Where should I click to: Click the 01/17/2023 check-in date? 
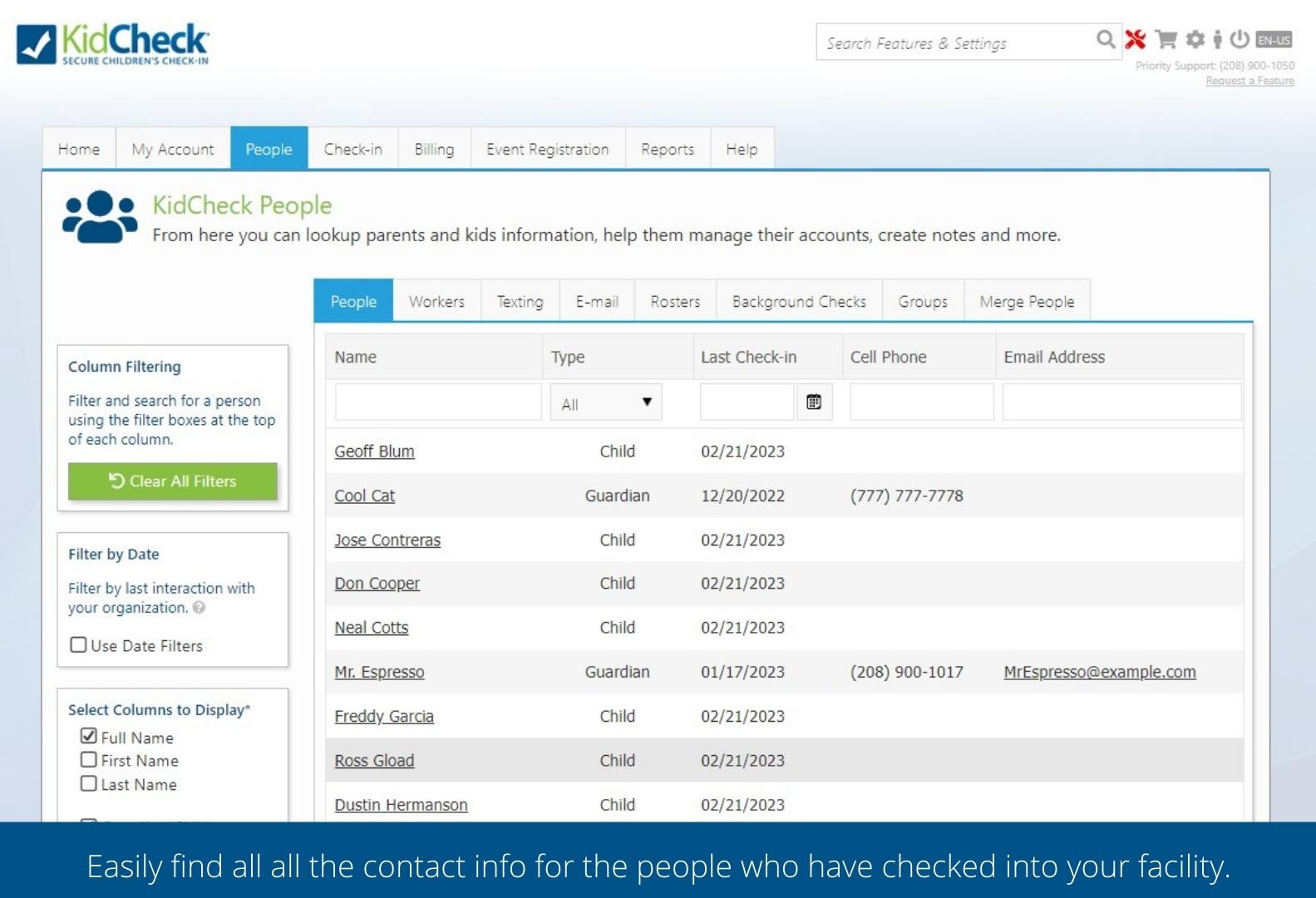[742, 672]
